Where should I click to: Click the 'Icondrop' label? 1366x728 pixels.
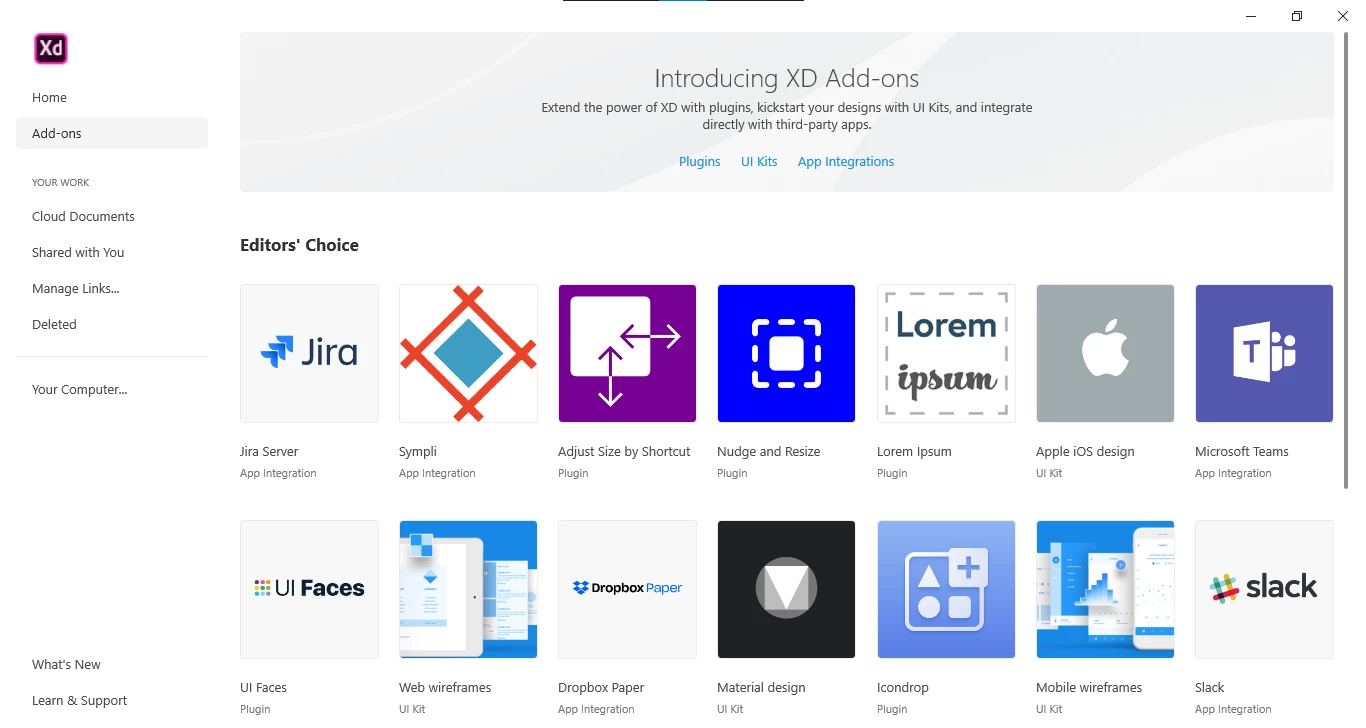[903, 688]
